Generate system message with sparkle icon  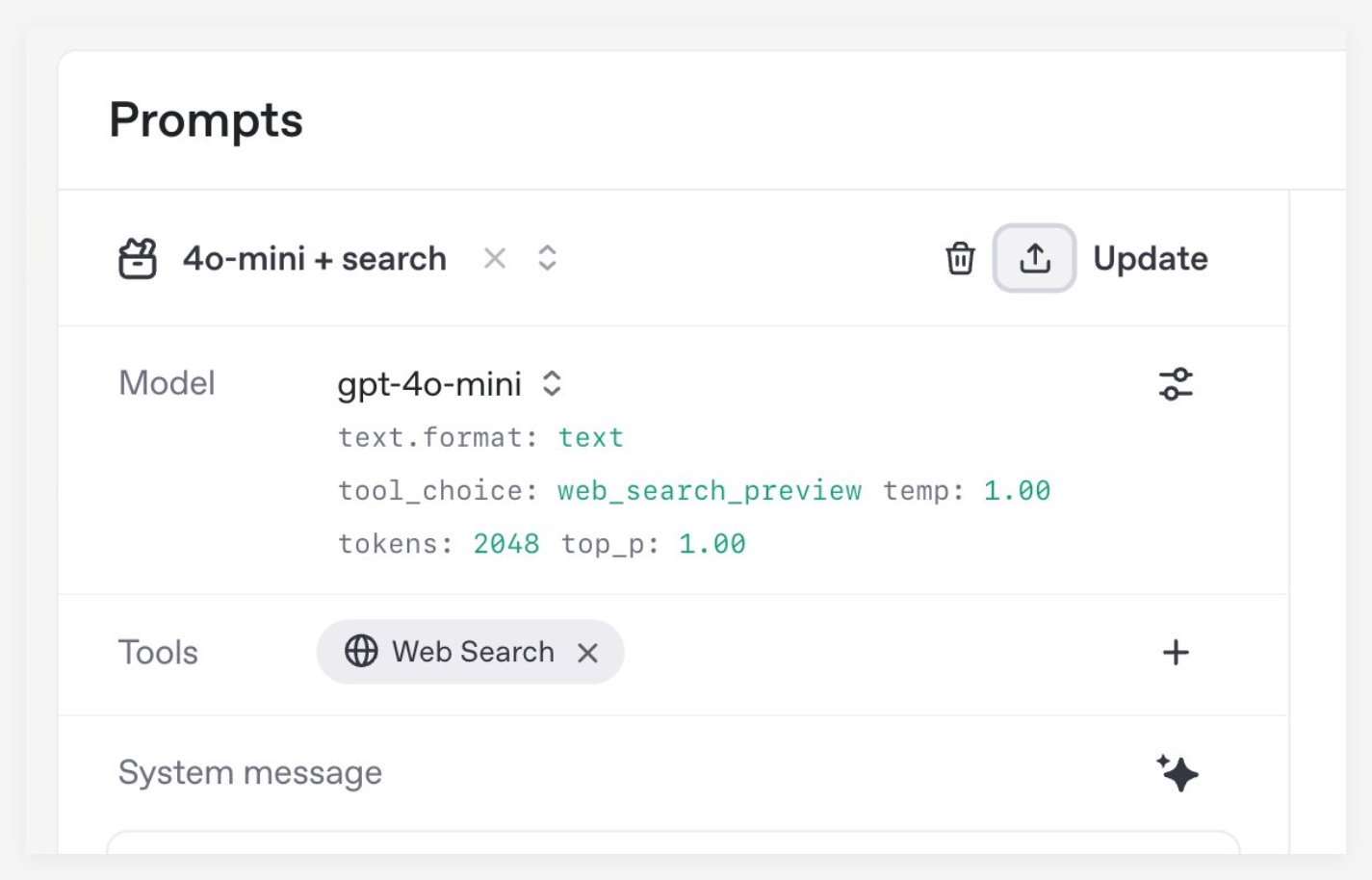[1178, 773]
